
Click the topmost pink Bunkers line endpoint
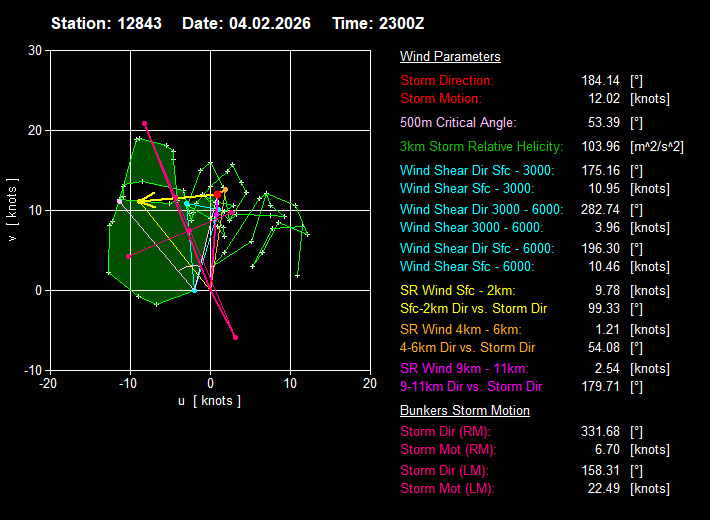tap(144, 123)
